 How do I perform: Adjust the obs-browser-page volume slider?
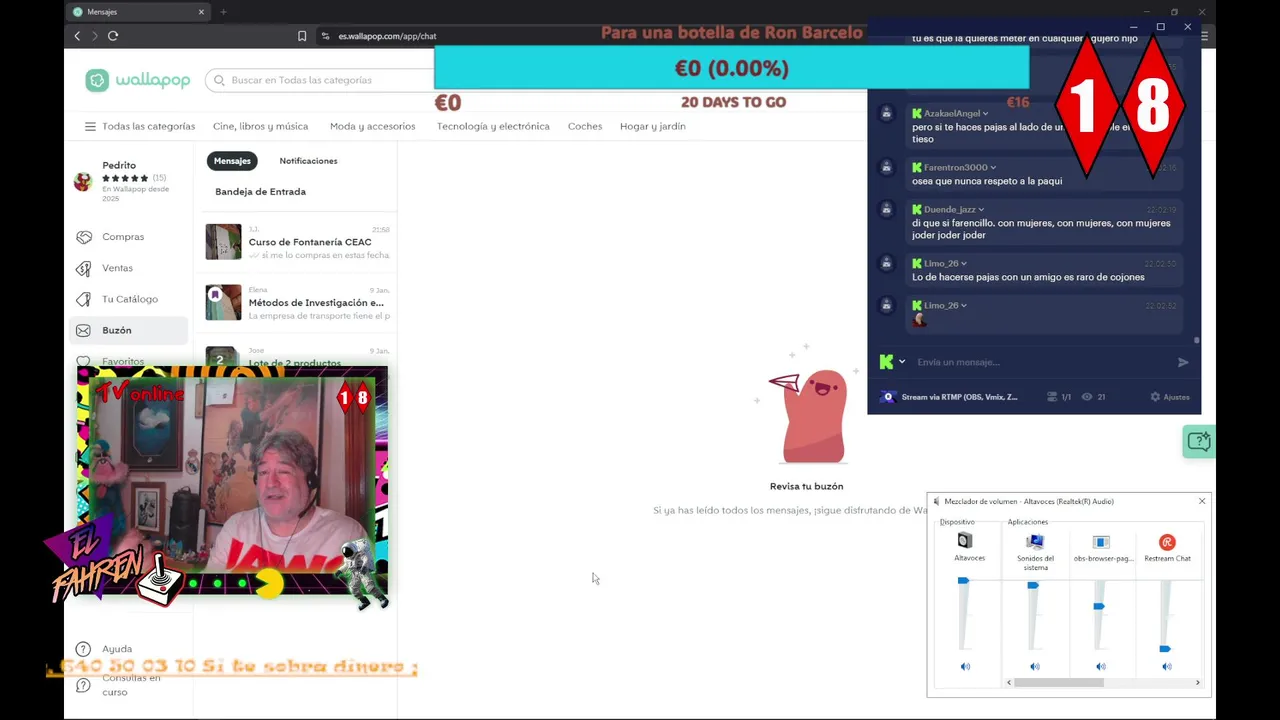[1099, 607]
